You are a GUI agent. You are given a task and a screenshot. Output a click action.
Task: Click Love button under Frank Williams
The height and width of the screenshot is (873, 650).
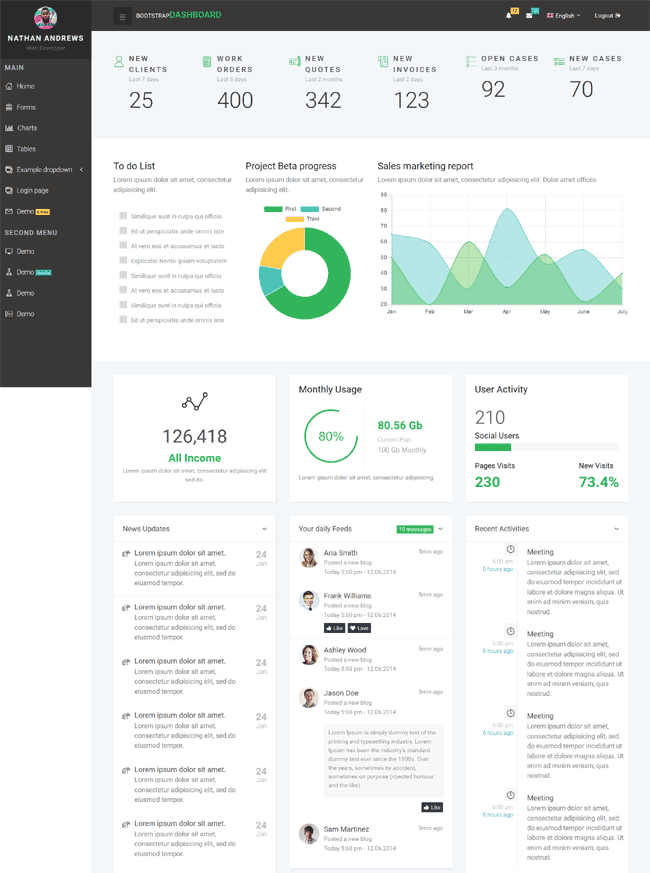[x=359, y=628]
